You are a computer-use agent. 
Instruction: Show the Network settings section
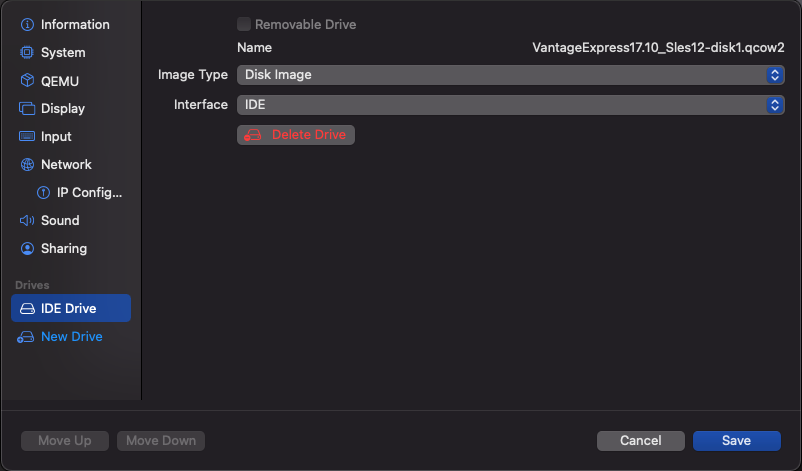click(71, 164)
